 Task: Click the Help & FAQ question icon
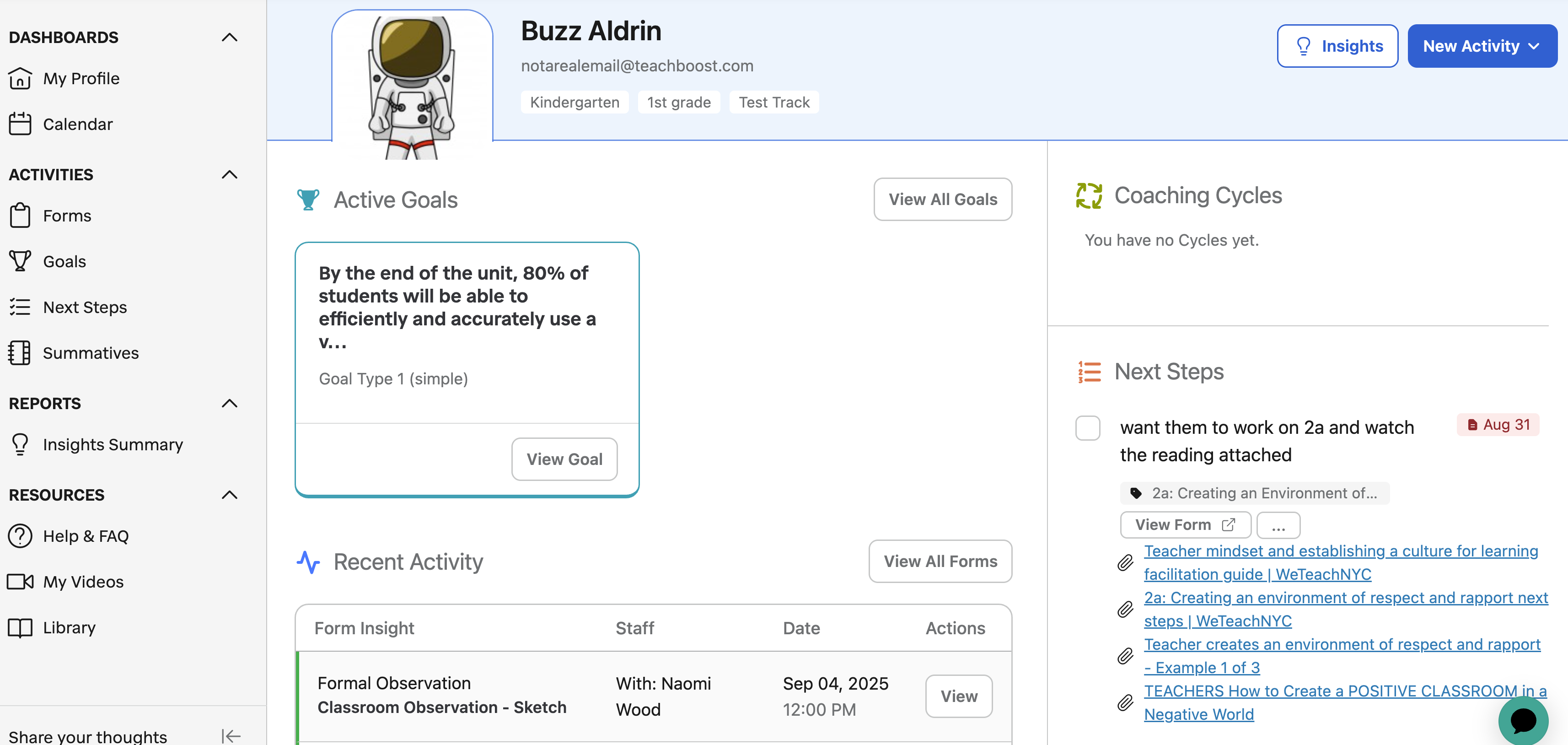(x=20, y=536)
